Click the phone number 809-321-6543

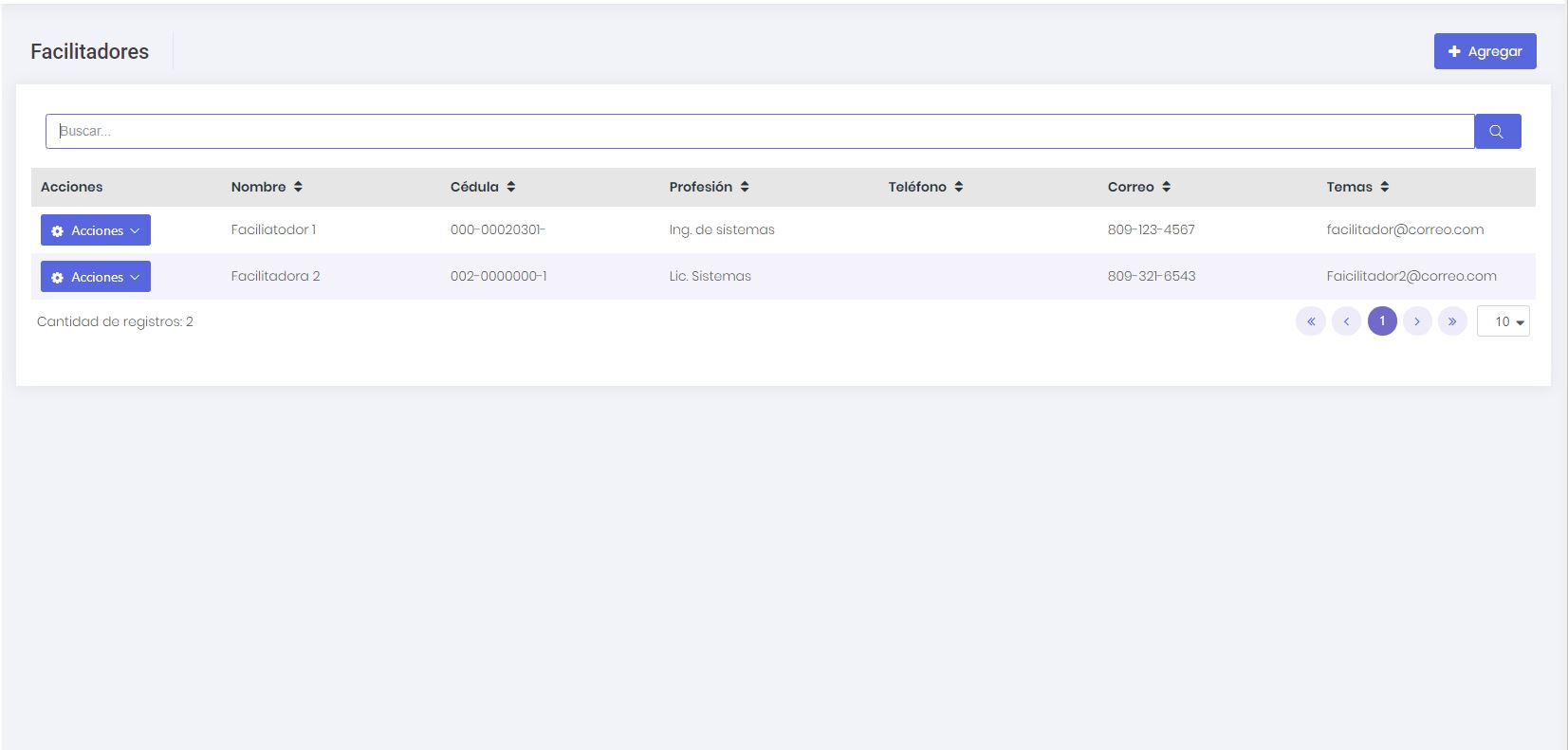(1151, 276)
